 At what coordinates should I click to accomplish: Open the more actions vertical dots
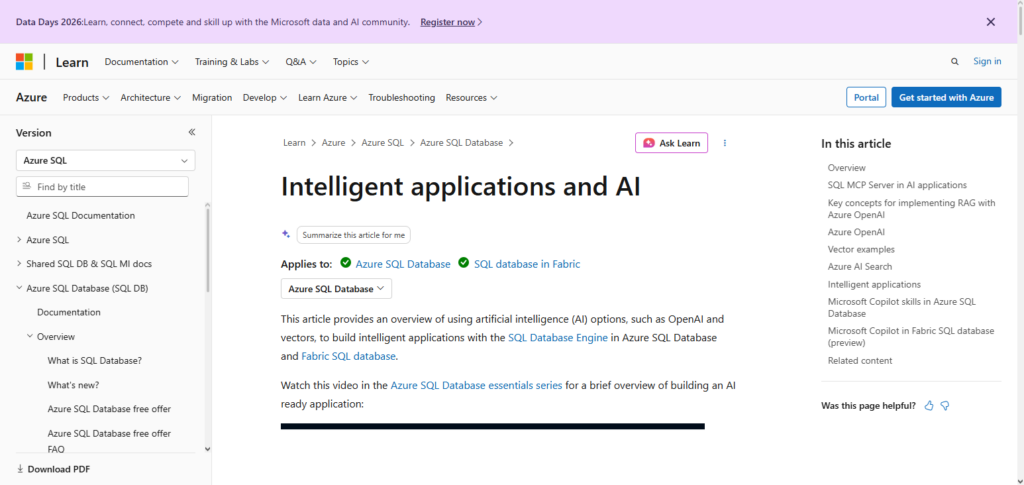point(725,143)
